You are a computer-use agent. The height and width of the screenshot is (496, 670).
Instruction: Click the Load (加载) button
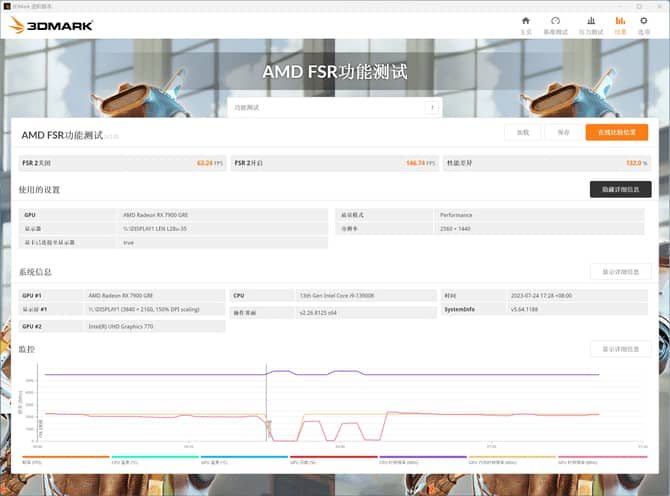(x=523, y=132)
